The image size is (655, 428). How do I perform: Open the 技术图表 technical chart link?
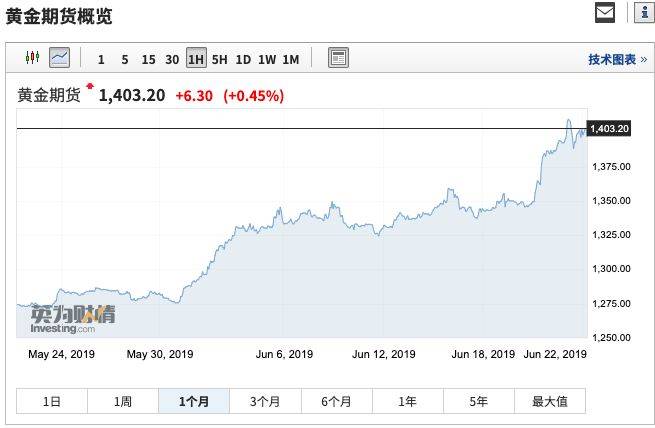coord(612,59)
